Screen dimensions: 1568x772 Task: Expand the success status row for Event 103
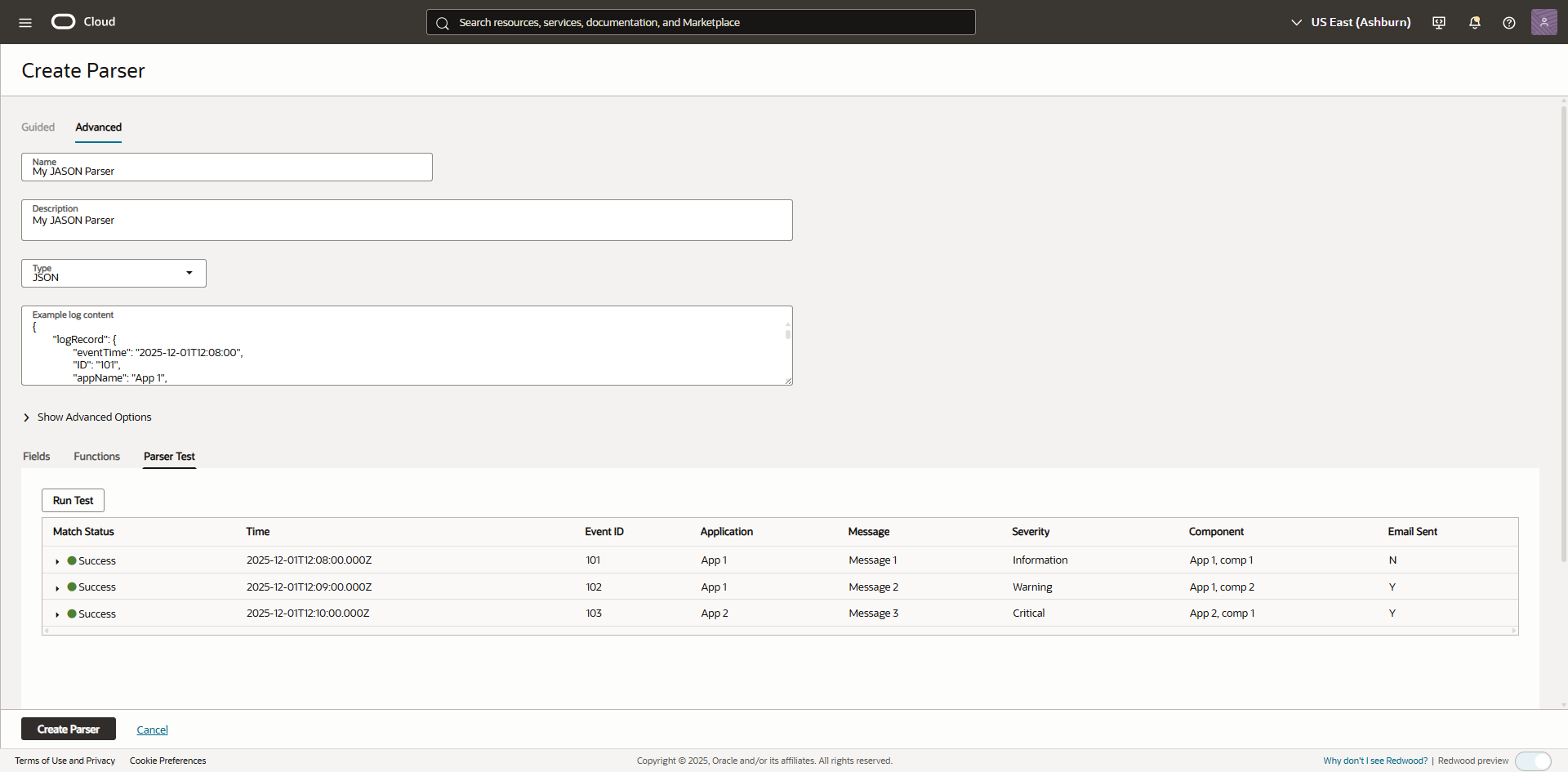point(57,614)
